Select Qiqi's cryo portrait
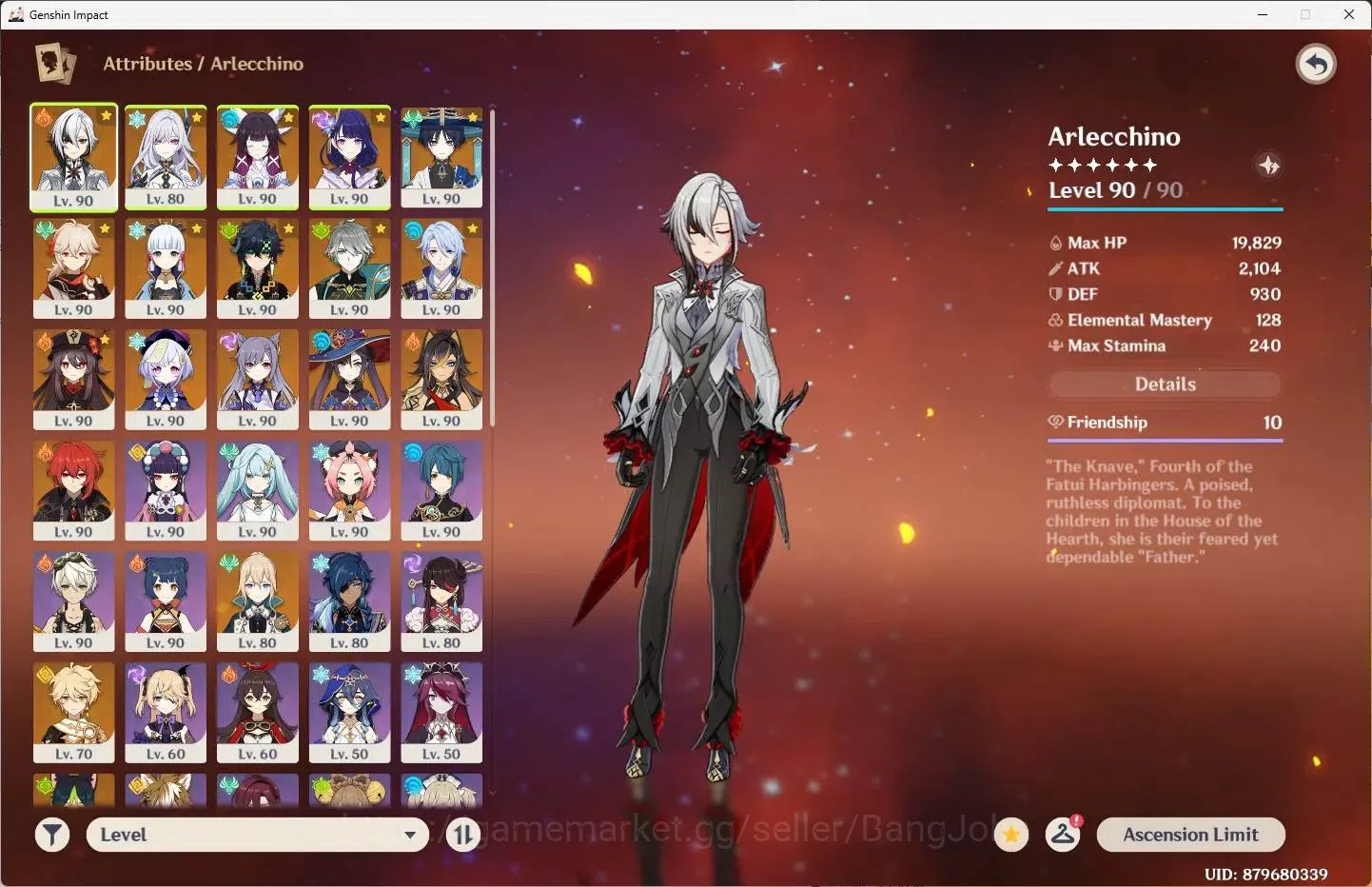This screenshot has height=887, width=1372. click(x=166, y=380)
